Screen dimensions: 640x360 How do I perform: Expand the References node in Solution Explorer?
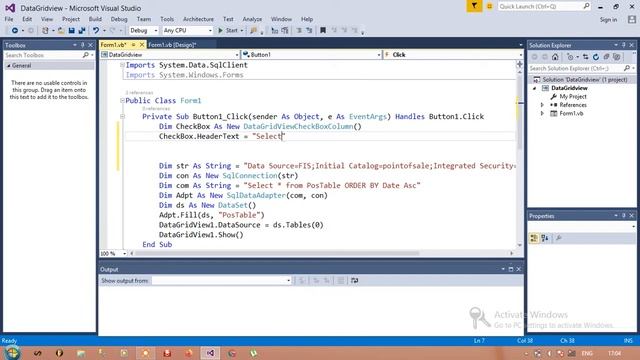[x=542, y=105]
